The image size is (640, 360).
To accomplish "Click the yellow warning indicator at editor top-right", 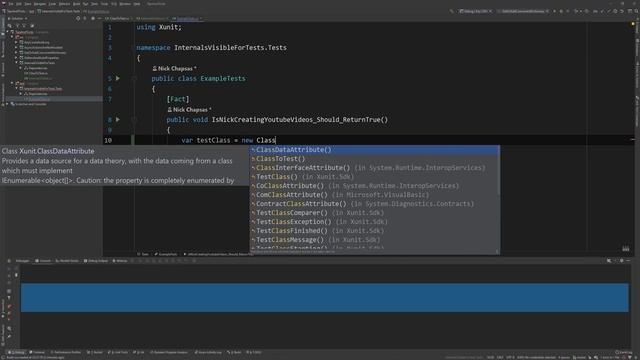I will tap(633, 24).
